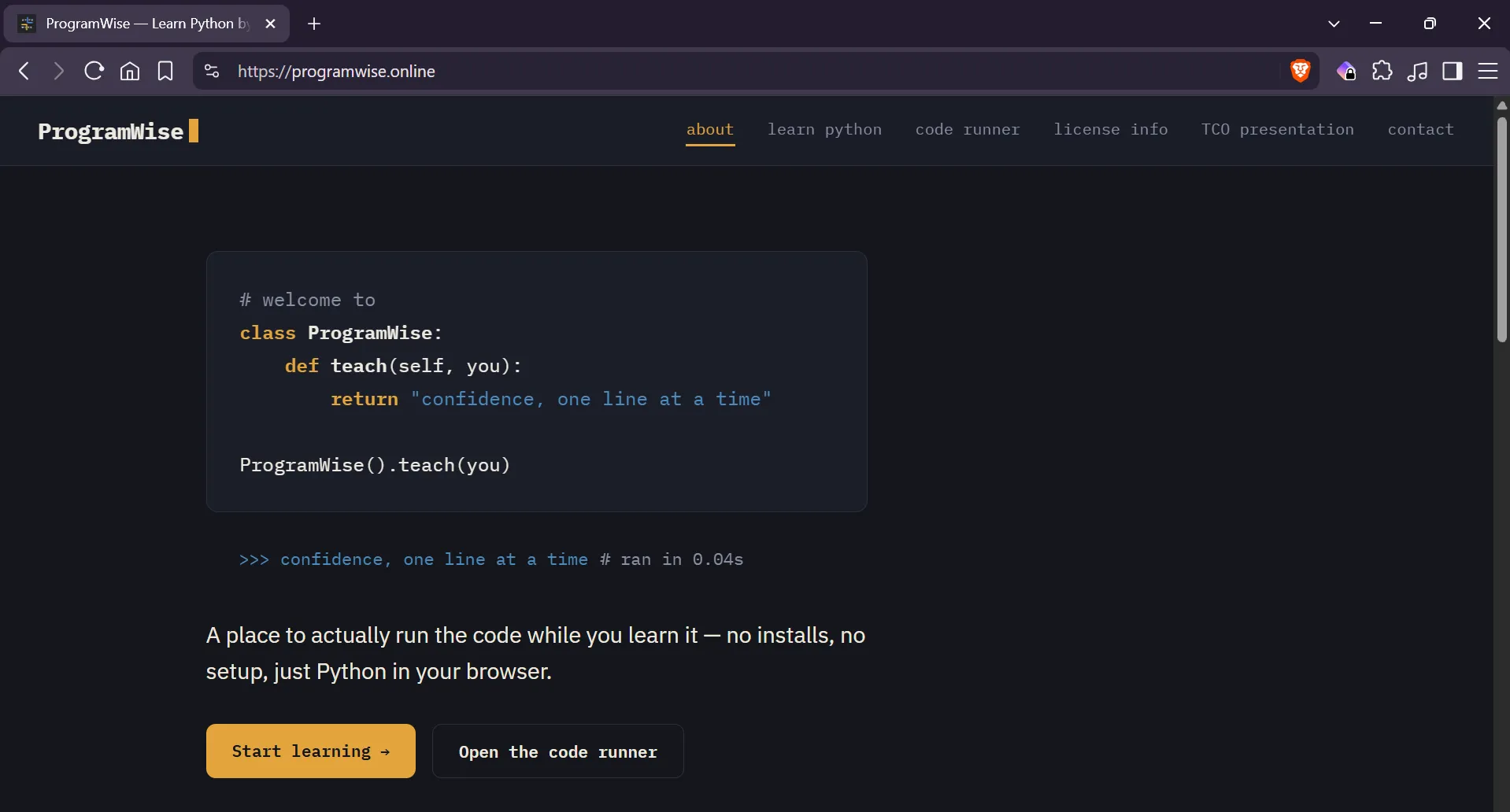
Task: Expand the tab search dropdown arrow
Action: [x=1334, y=24]
